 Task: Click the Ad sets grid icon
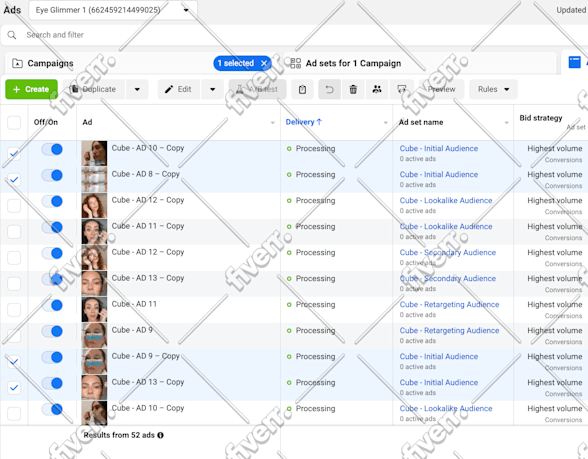pos(296,63)
